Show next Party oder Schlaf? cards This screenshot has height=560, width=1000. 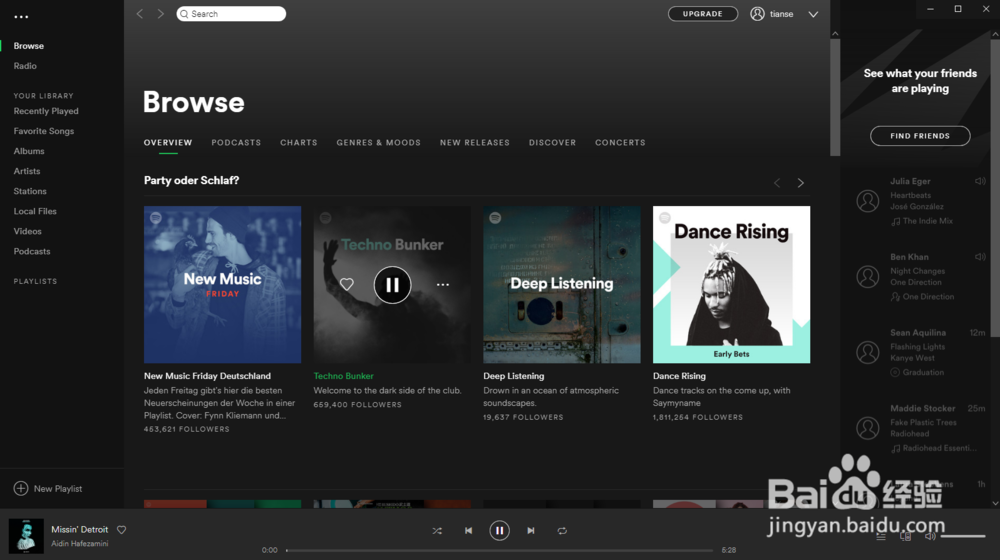[800, 183]
